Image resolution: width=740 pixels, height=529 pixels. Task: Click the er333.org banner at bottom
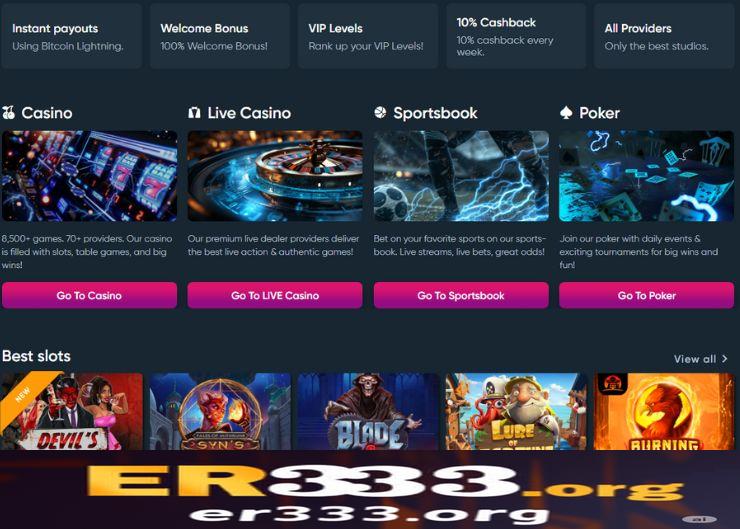(370, 491)
